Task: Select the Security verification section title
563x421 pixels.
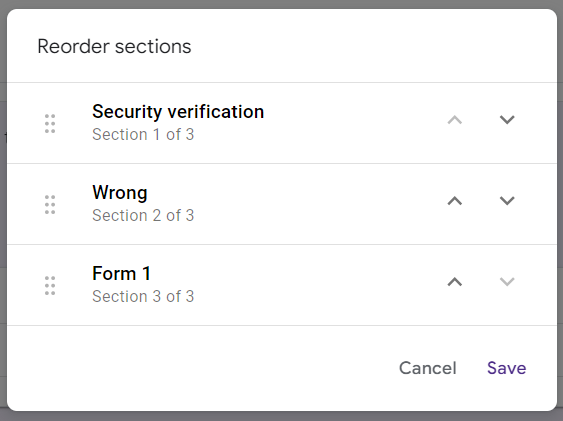Action: point(178,112)
